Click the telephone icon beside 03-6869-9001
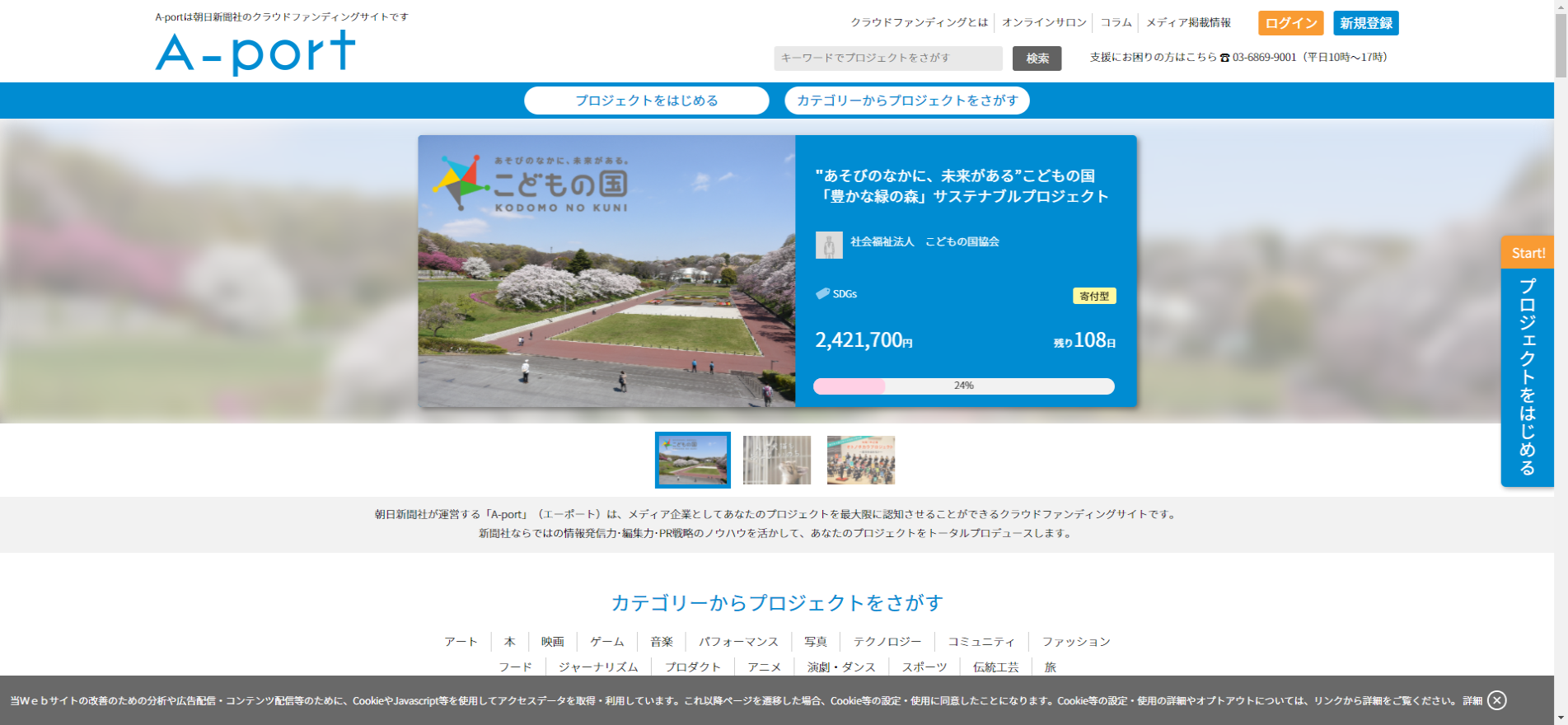This screenshot has height=725, width=1568. (1224, 58)
